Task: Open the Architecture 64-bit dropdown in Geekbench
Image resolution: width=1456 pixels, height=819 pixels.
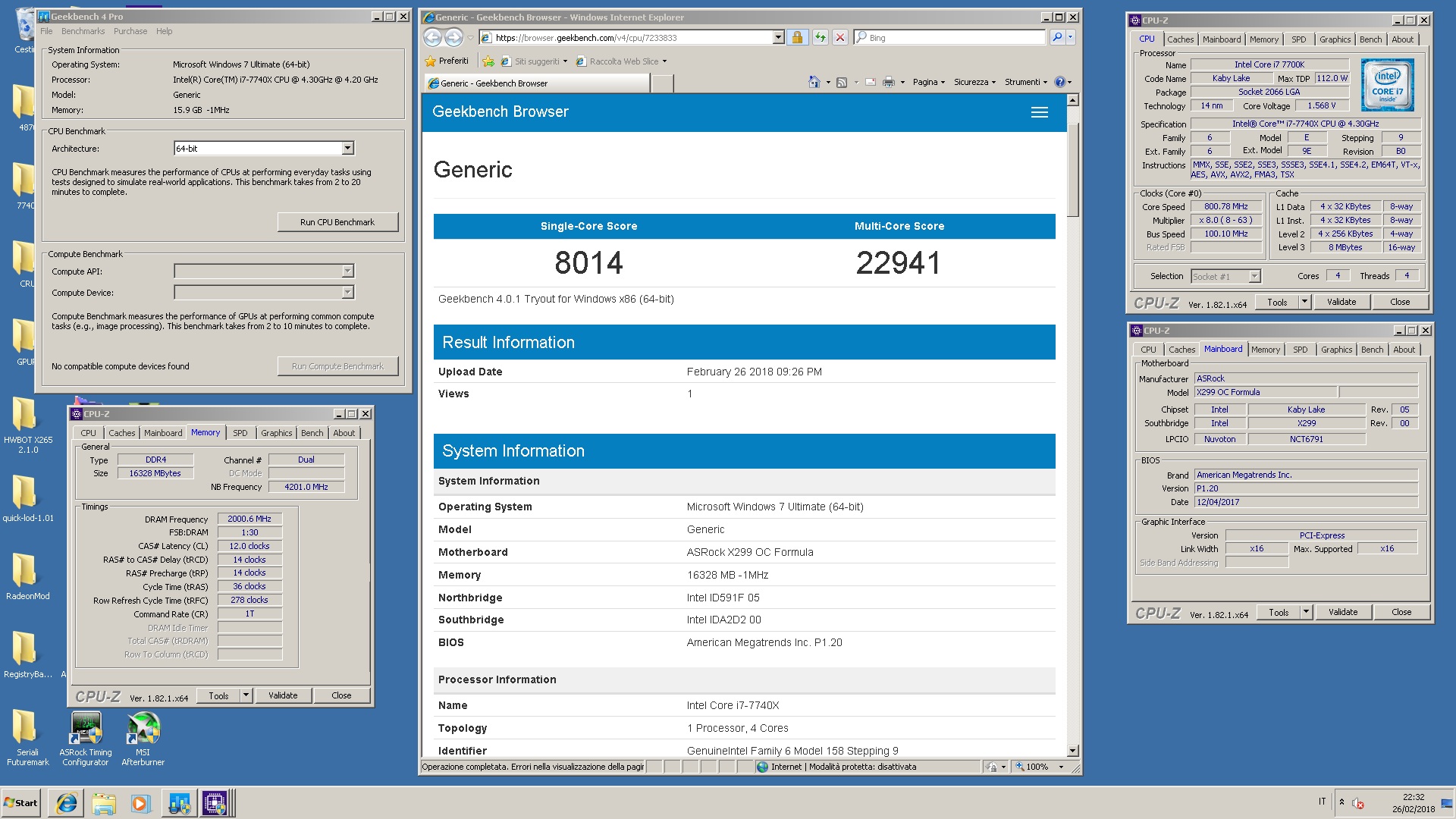Action: [347, 149]
